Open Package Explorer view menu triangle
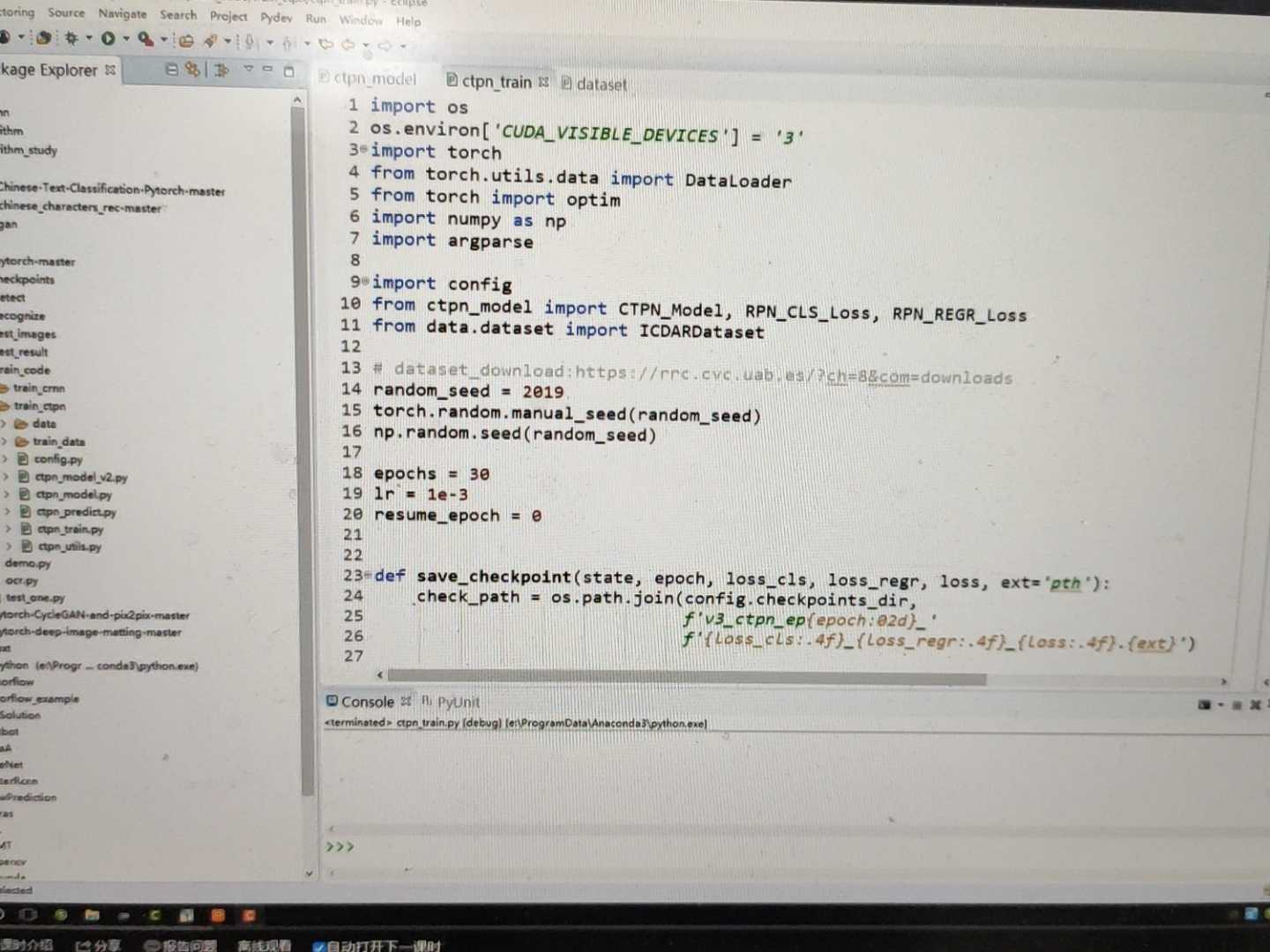The image size is (1270, 952). (249, 68)
